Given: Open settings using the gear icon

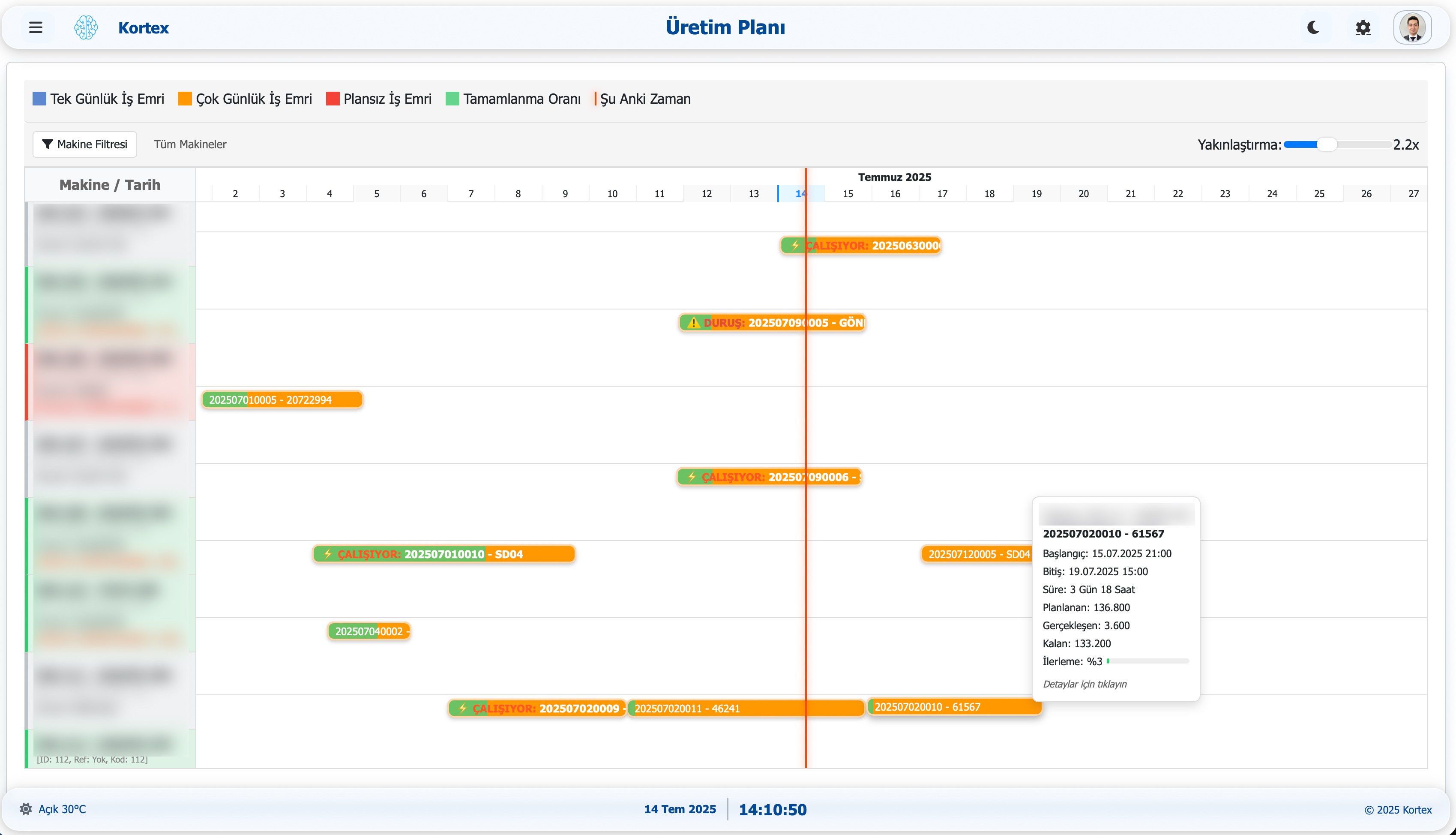Looking at the screenshot, I should tap(1363, 27).
